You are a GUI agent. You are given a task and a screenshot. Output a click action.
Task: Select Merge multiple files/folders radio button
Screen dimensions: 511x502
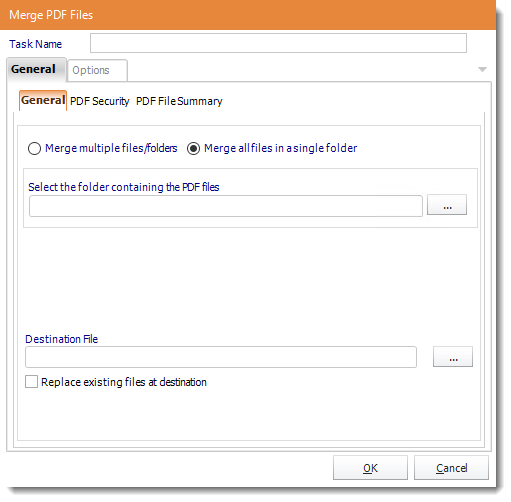(x=34, y=148)
